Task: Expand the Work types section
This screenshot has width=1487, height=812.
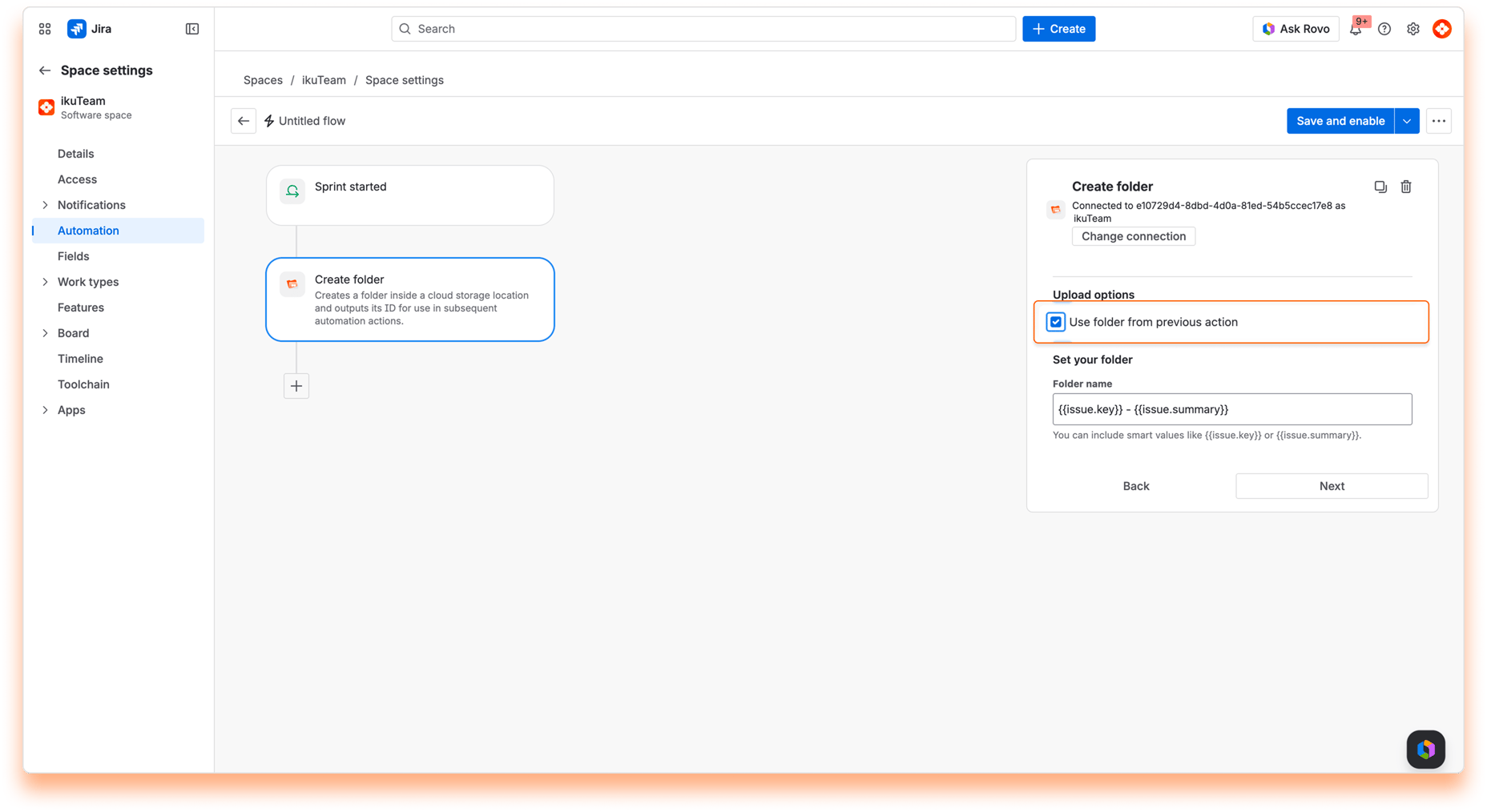Action: pyautogui.click(x=45, y=282)
